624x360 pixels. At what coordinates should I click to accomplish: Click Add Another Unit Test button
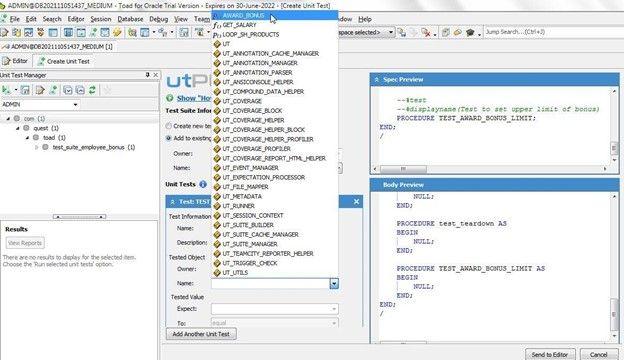click(201, 334)
